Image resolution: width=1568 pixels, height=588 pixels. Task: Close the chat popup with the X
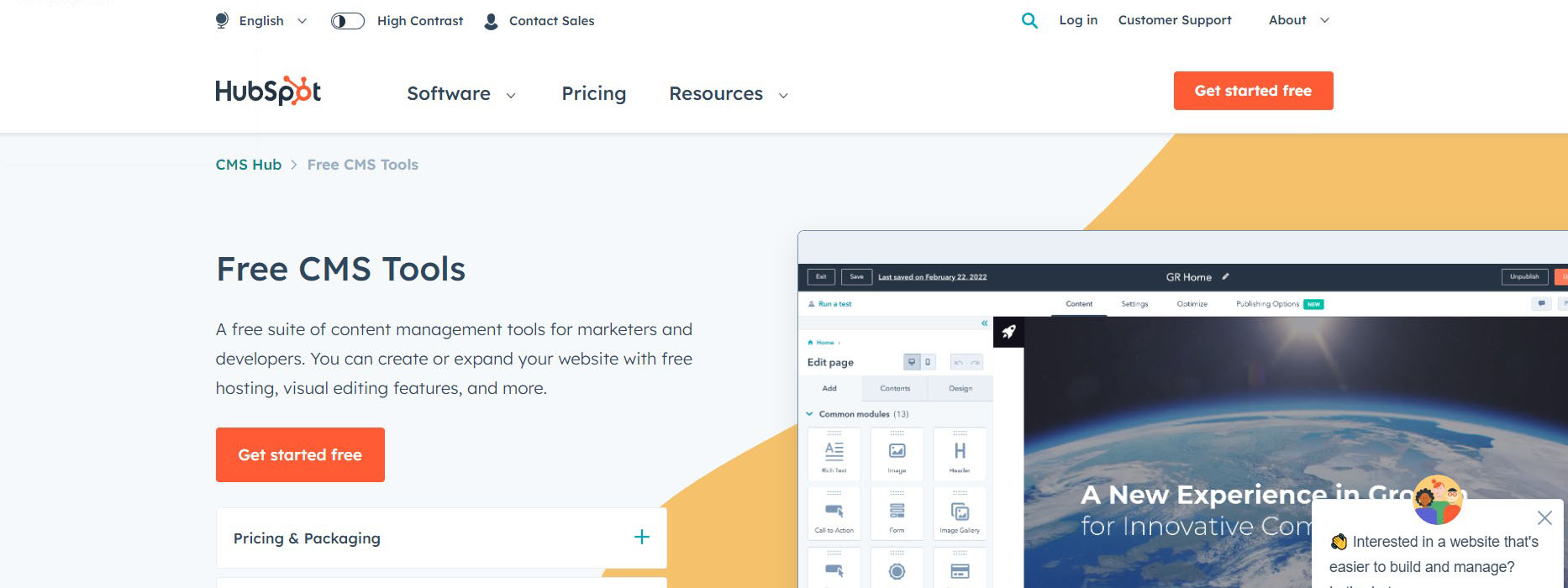click(x=1544, y=517)
